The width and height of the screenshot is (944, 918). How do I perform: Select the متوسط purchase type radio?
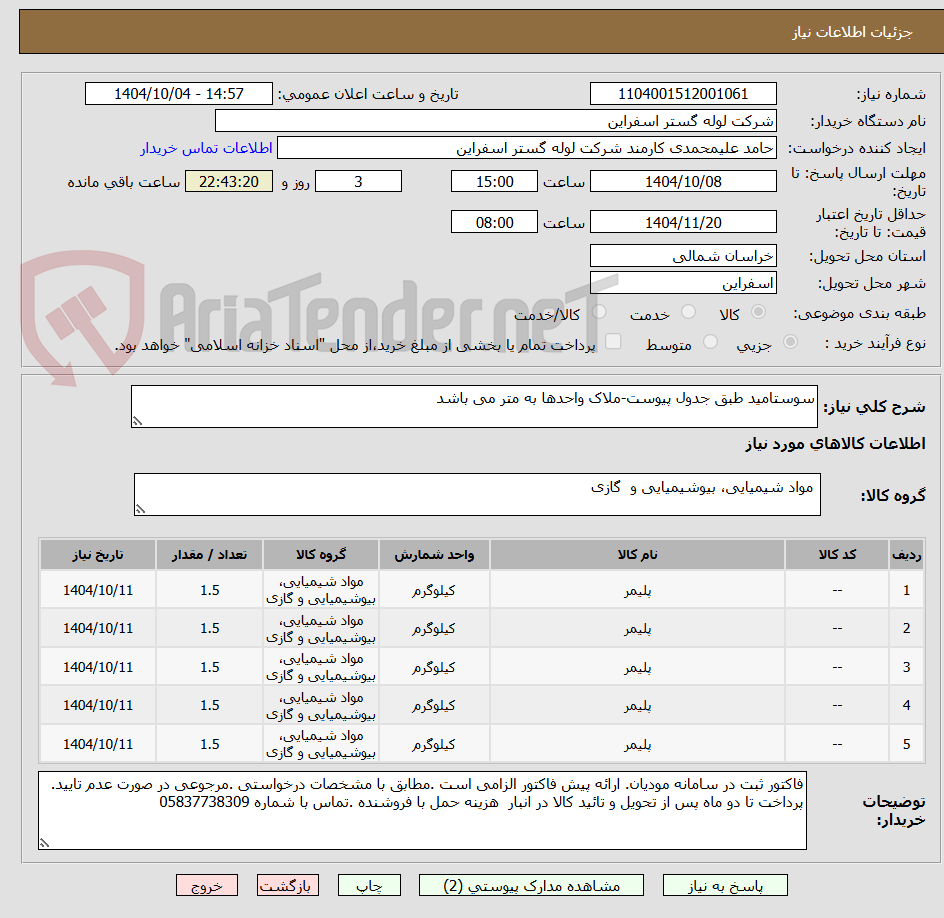tap(710, 342)
